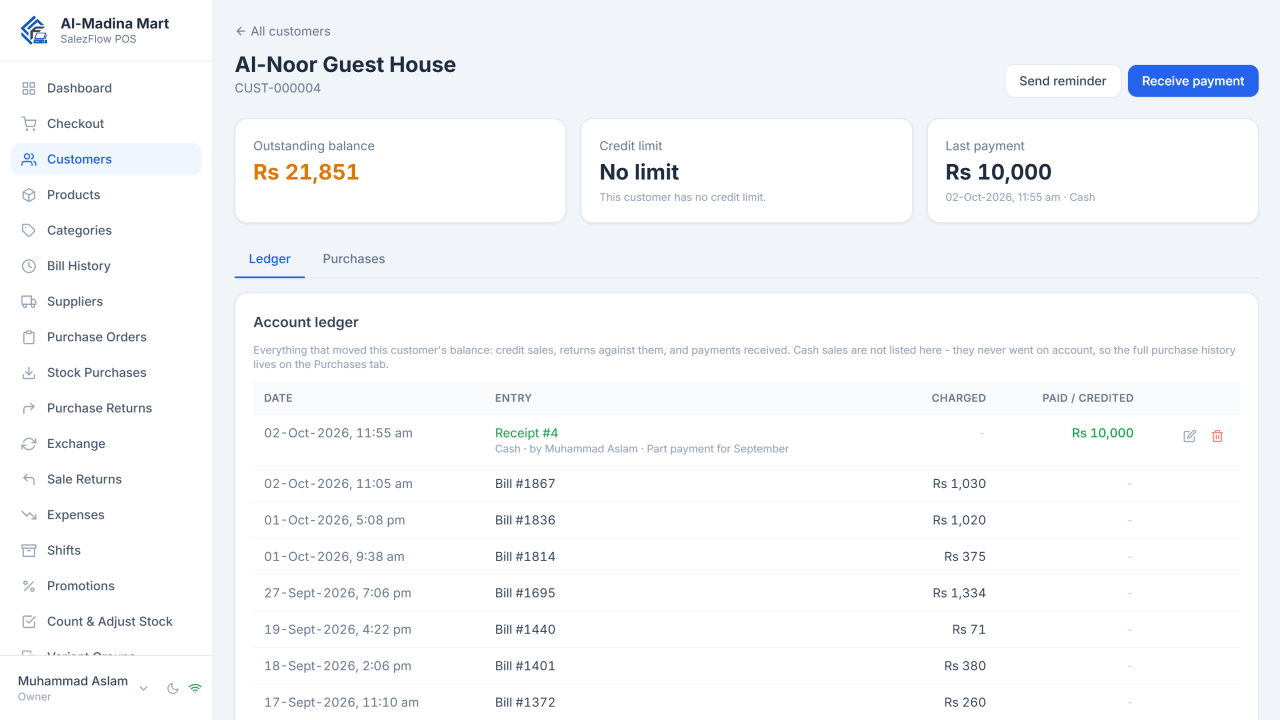Click the Exchange refresh icon
This screenshot has width=1280, height=720.
(29, 444)
